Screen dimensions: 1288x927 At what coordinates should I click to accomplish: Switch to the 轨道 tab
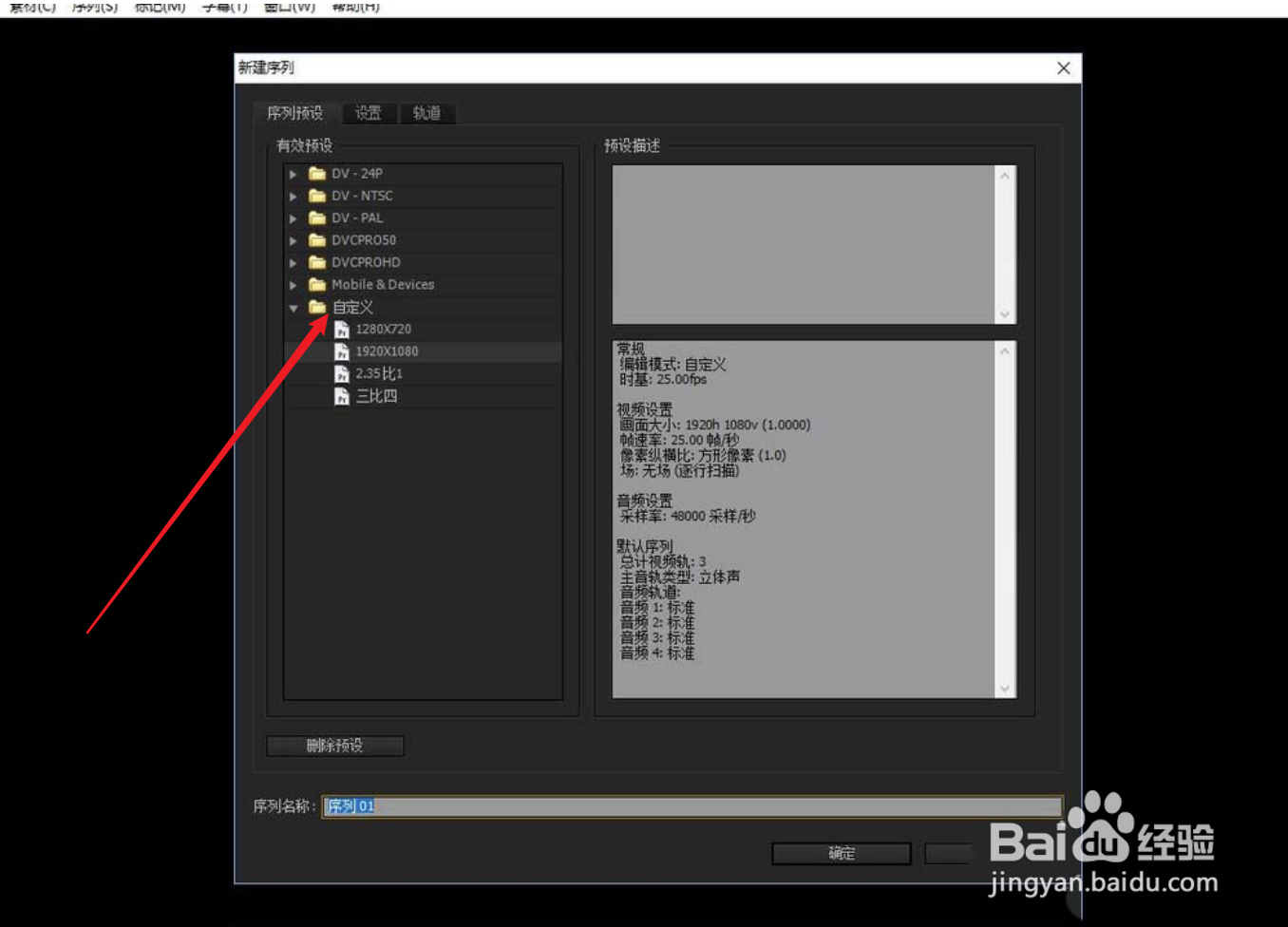click(426, 112)
